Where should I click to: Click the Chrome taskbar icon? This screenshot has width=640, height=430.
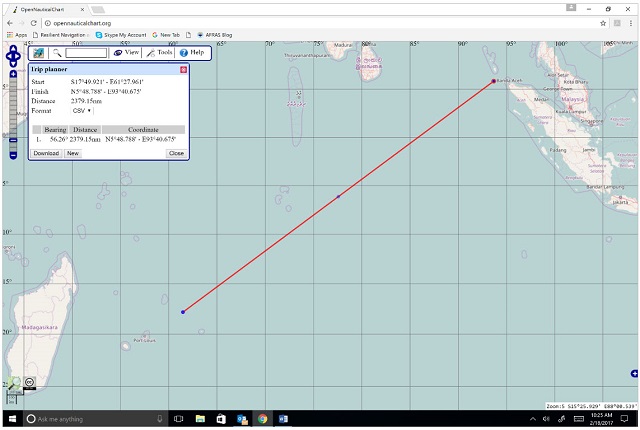tap(262, 419)
